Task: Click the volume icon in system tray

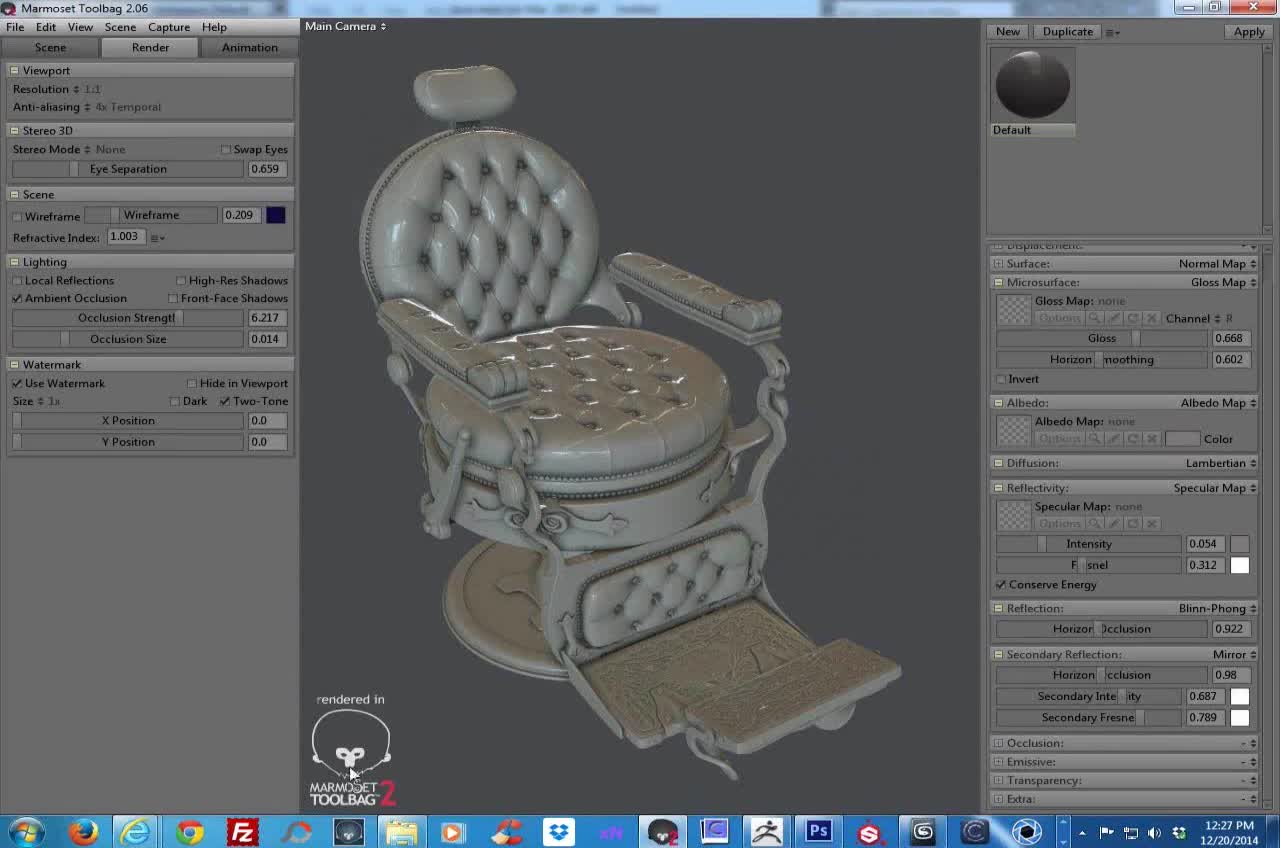Action: tap(1155, 832)
